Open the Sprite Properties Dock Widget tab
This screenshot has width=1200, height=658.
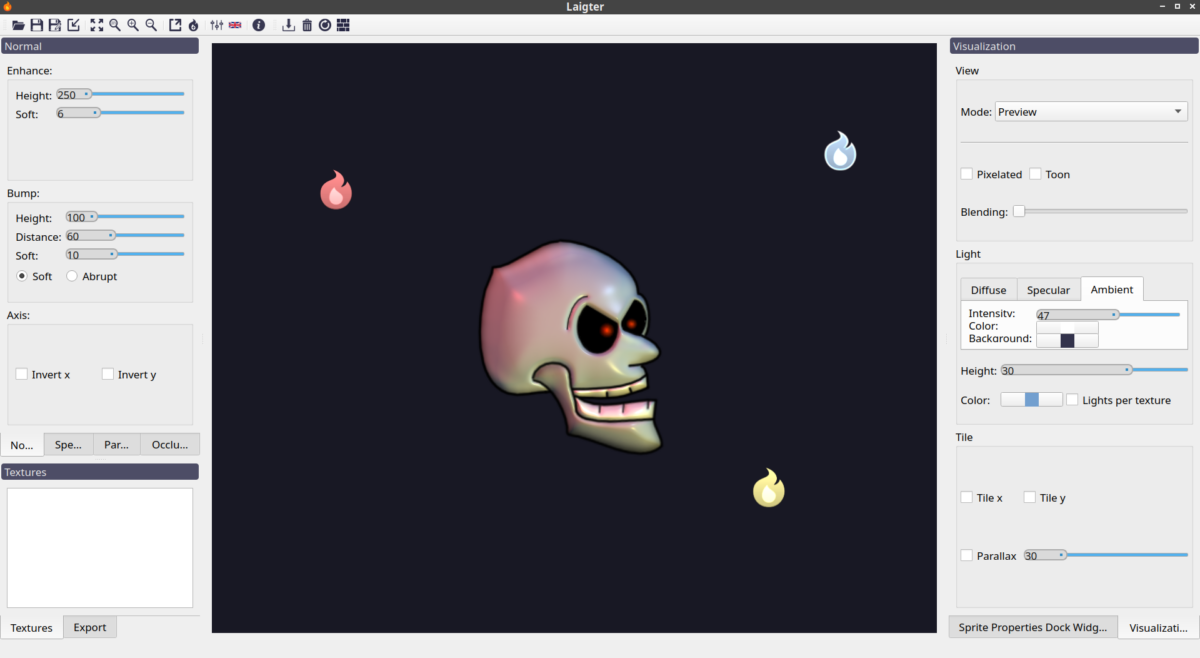click(1033, 627)
